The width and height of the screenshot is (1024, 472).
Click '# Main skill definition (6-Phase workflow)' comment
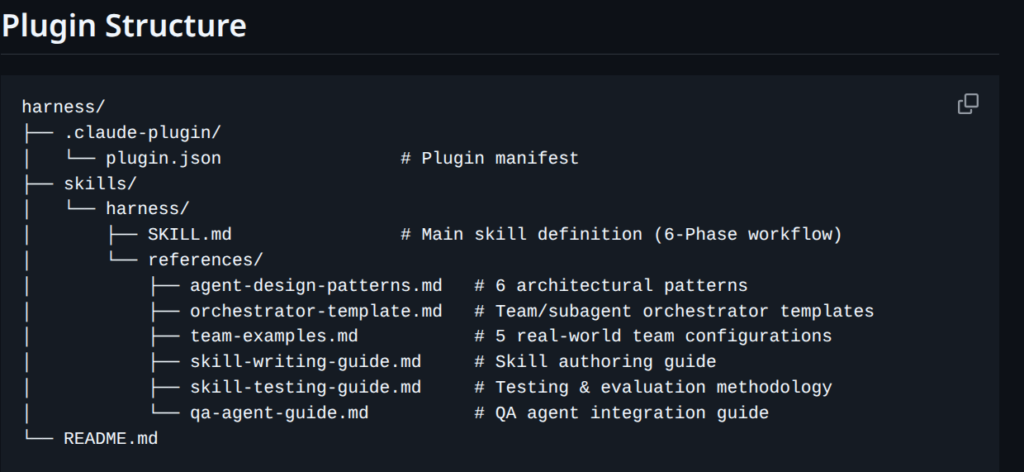(x=621, y=234)
